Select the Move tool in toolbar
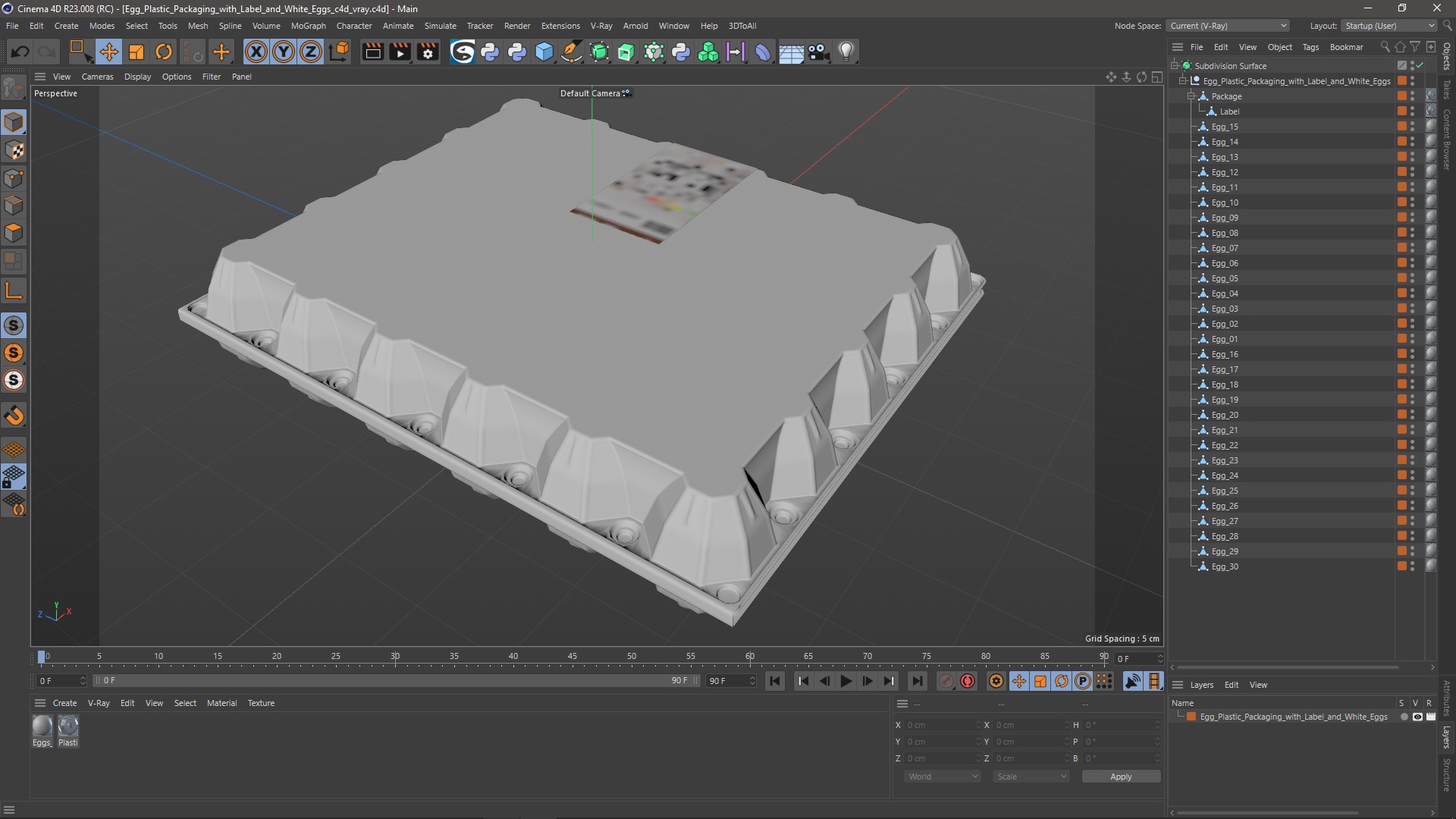This screenshot has width=1456, height=819. point(108,52)
